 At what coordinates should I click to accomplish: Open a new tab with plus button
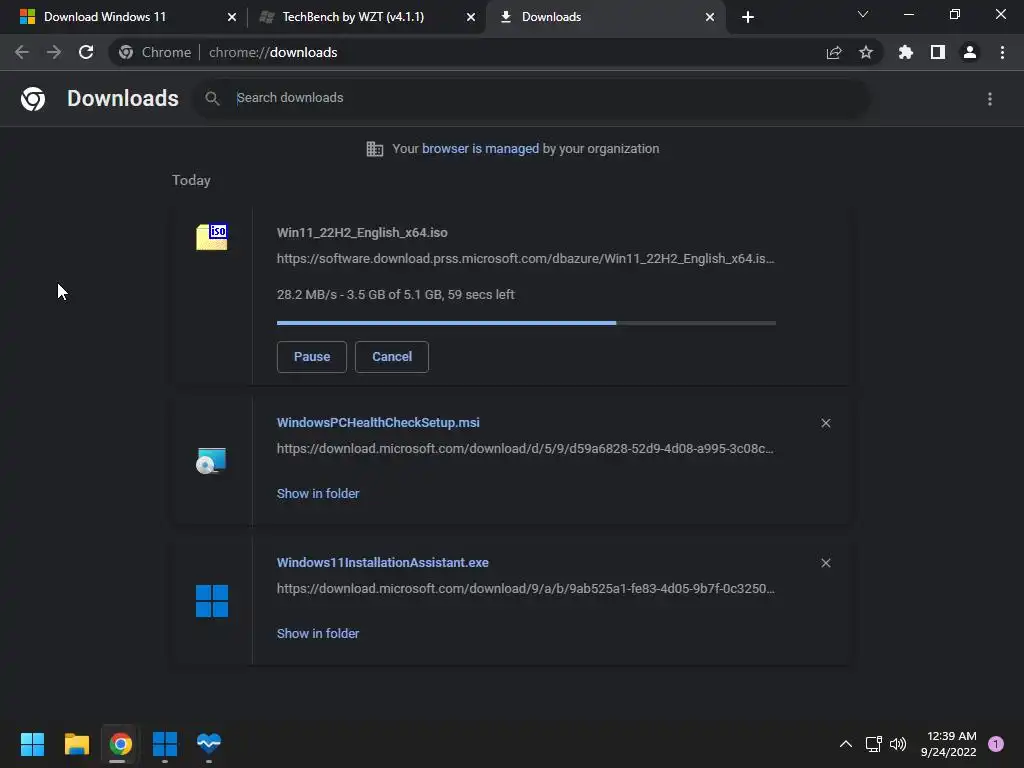click(748, 17)
